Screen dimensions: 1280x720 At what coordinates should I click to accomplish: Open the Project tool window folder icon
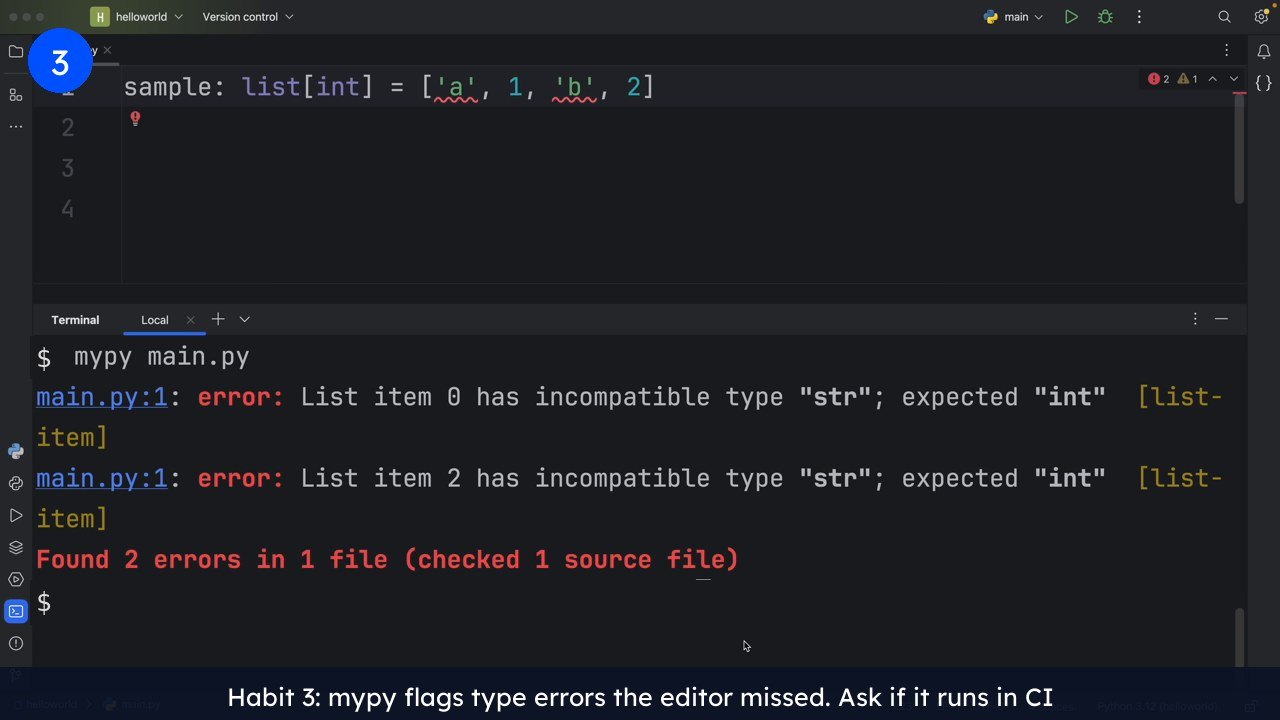point(15,51)
